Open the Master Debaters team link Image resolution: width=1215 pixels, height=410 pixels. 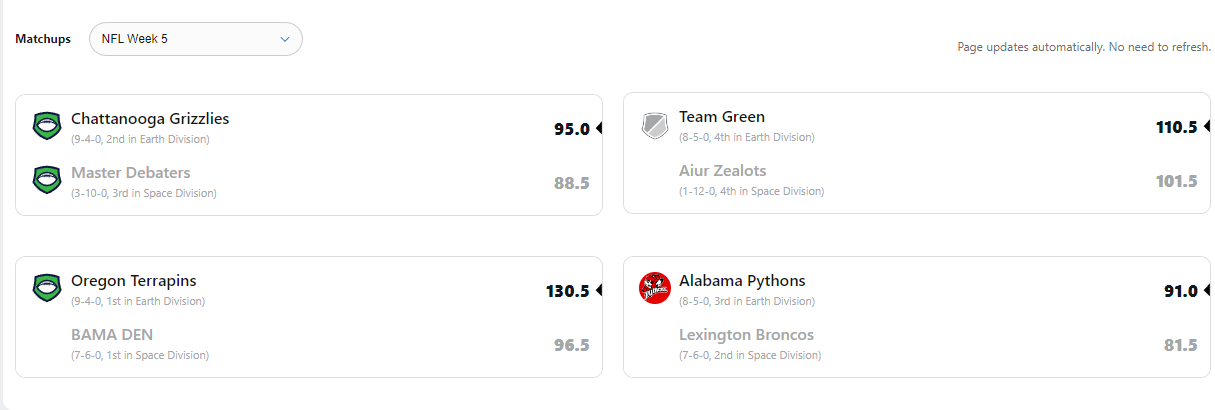click(131, 173)
